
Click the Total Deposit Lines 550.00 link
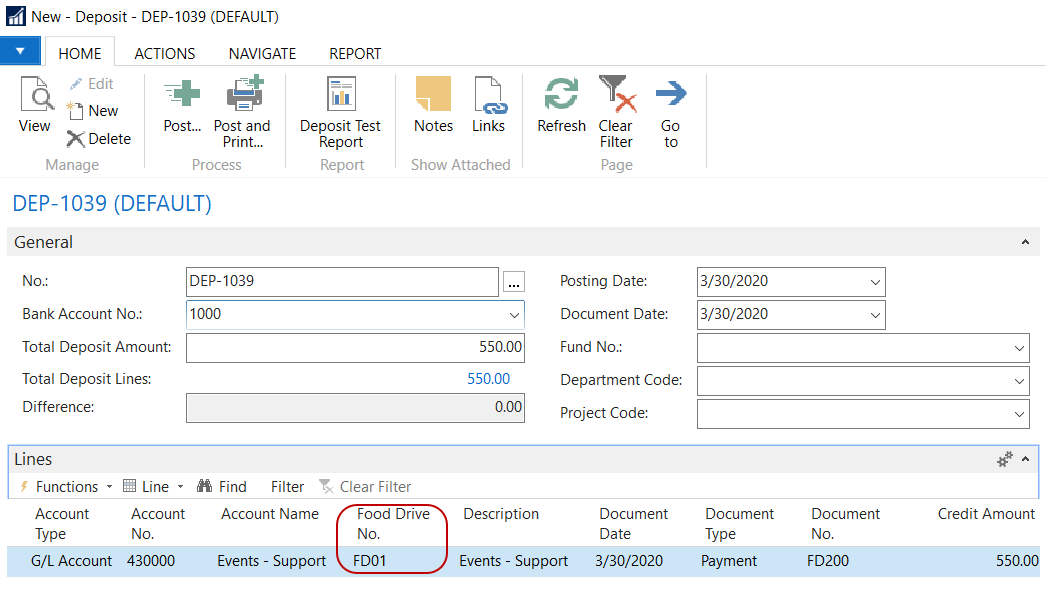488,379
